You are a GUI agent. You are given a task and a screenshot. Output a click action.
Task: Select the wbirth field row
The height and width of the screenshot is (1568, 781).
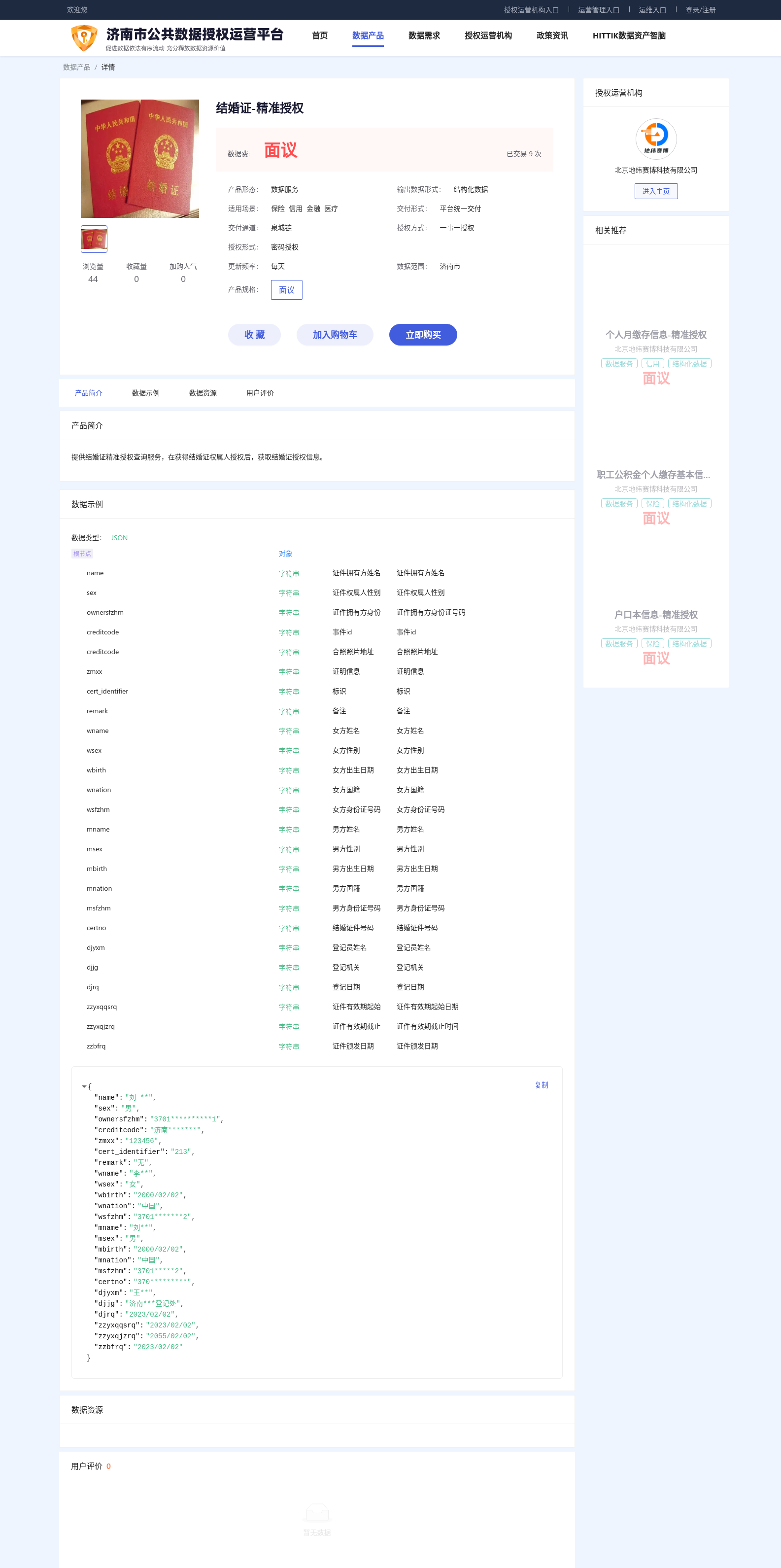[316, 770]
